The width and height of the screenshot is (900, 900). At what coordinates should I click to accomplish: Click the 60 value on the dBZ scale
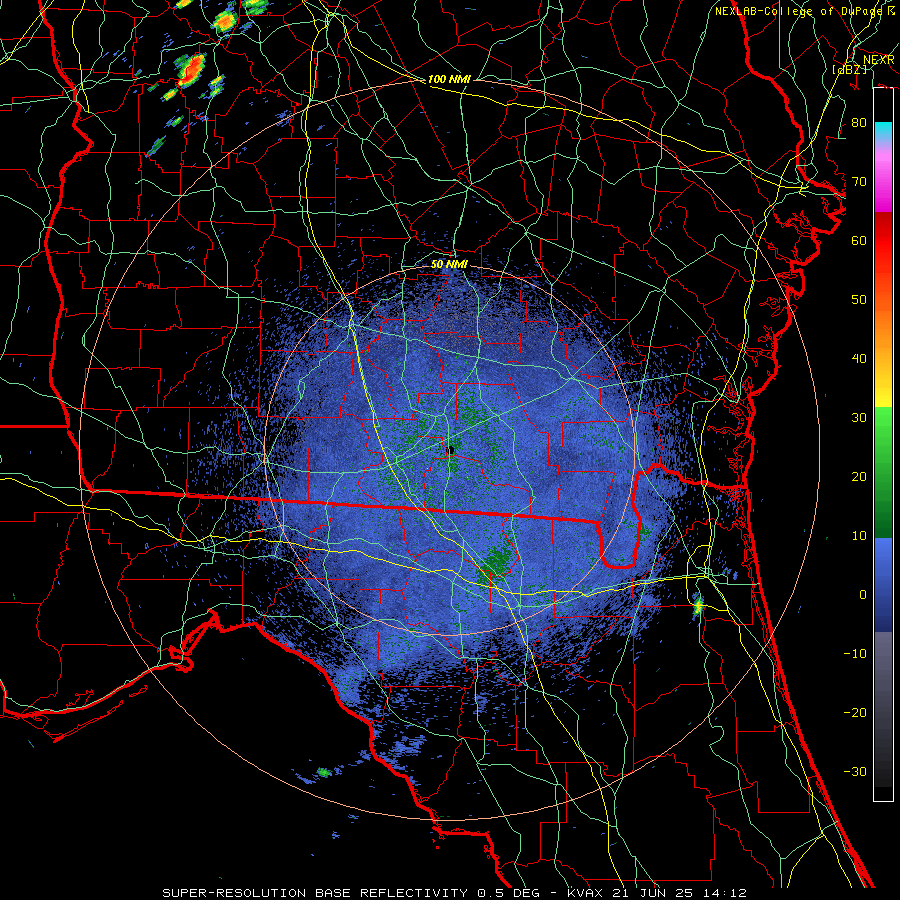click(x=859, y=240)
